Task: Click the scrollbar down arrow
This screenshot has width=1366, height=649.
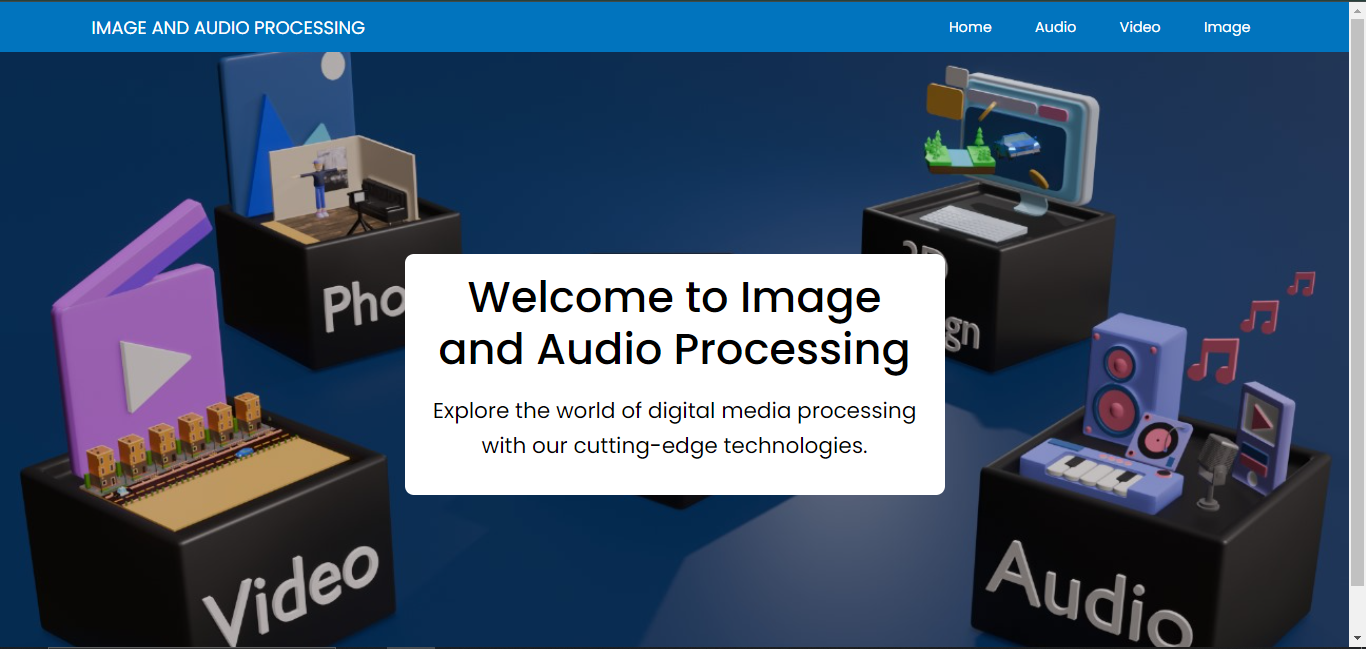Action: 1357,638
